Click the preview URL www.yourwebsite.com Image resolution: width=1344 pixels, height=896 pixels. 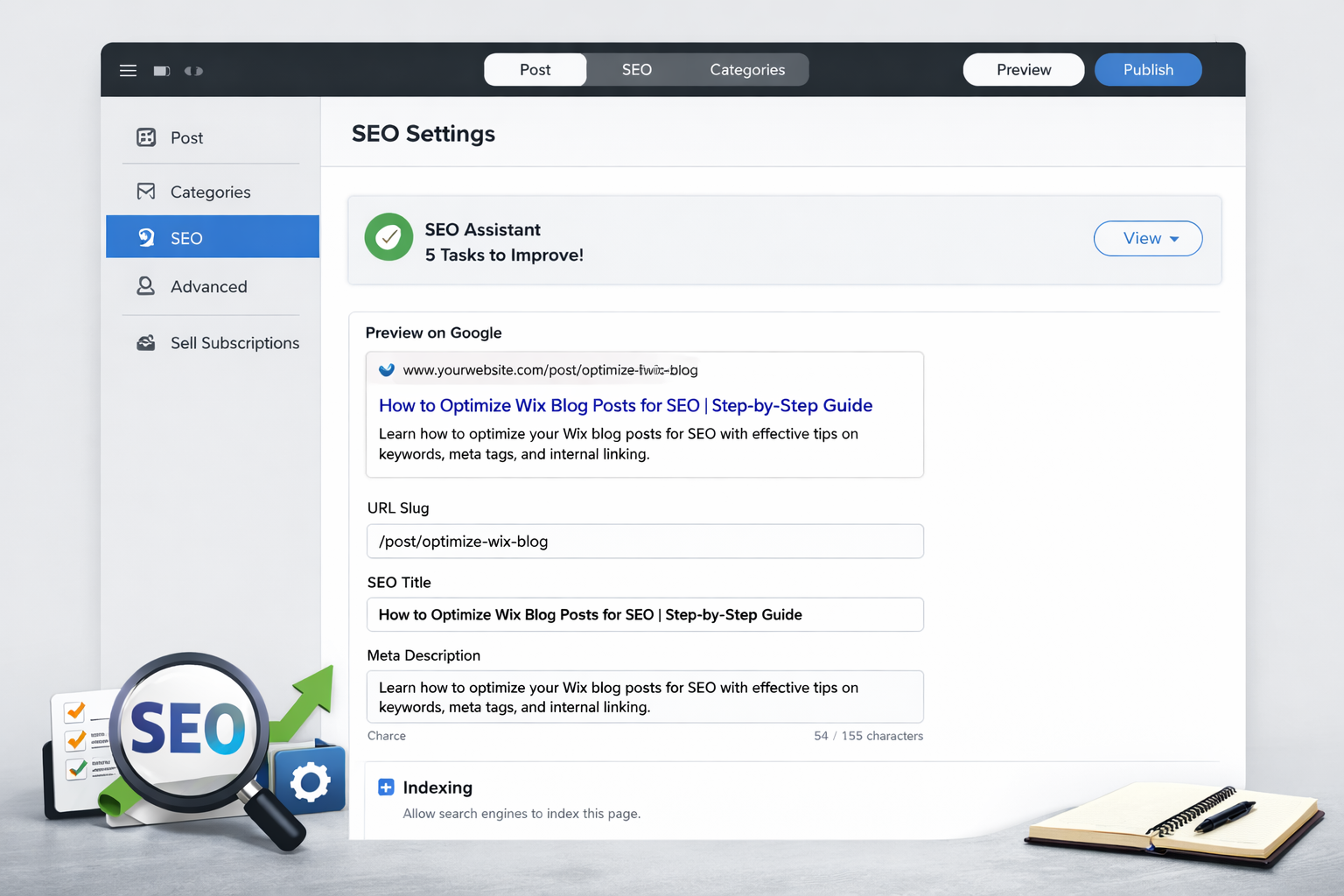pos(550,370)
